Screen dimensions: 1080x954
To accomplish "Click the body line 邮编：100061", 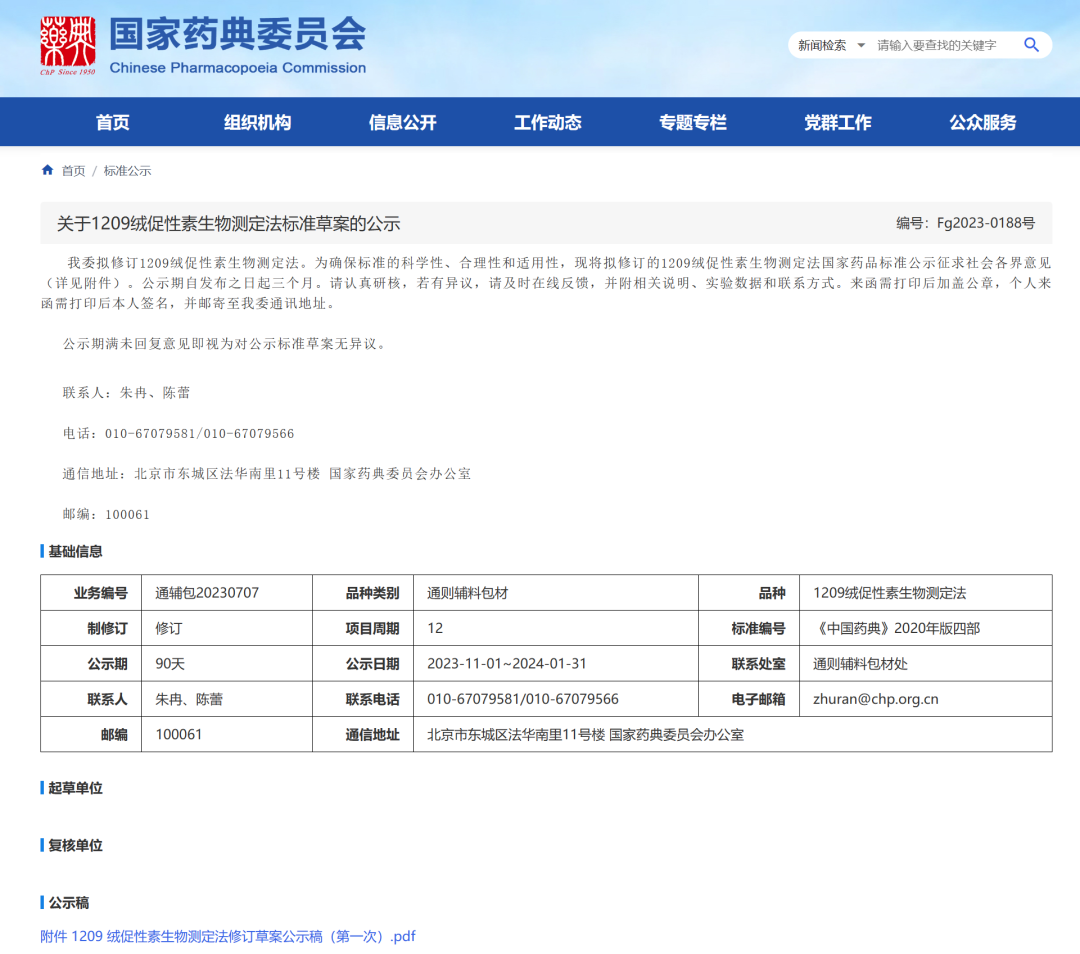I will pos(106,515).
